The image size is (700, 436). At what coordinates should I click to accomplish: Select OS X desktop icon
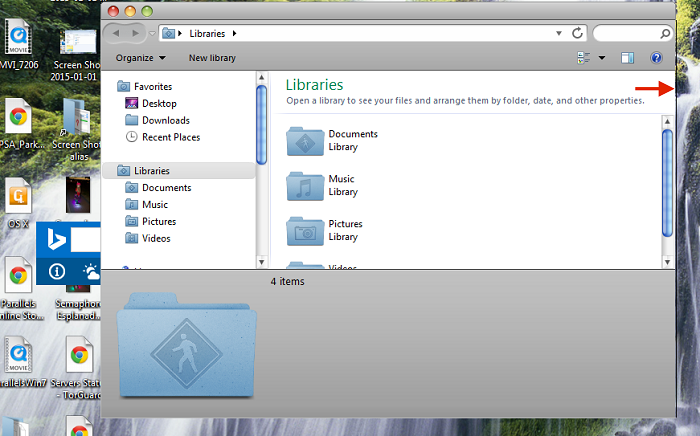pos(18,203)
